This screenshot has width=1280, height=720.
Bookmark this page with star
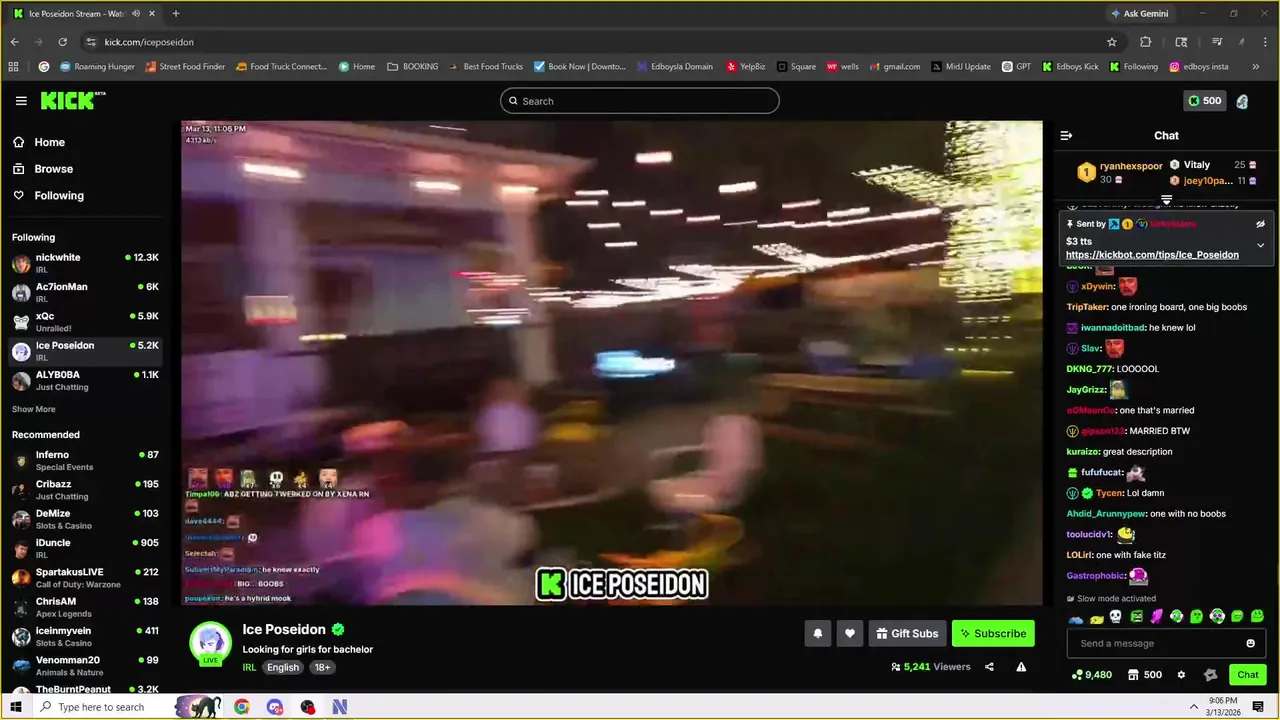1111,42
